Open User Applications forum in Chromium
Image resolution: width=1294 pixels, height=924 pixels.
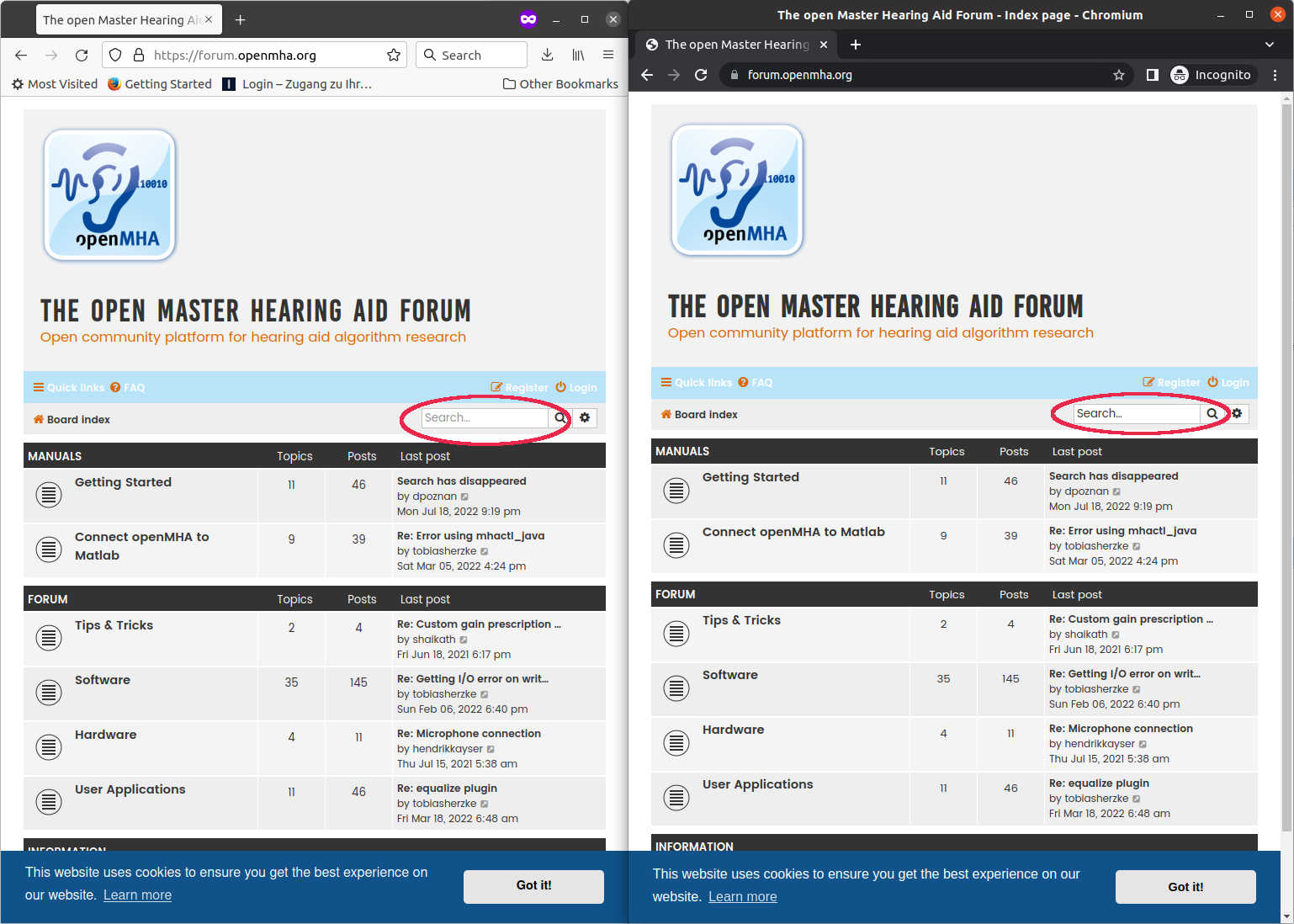pos(758,784)
